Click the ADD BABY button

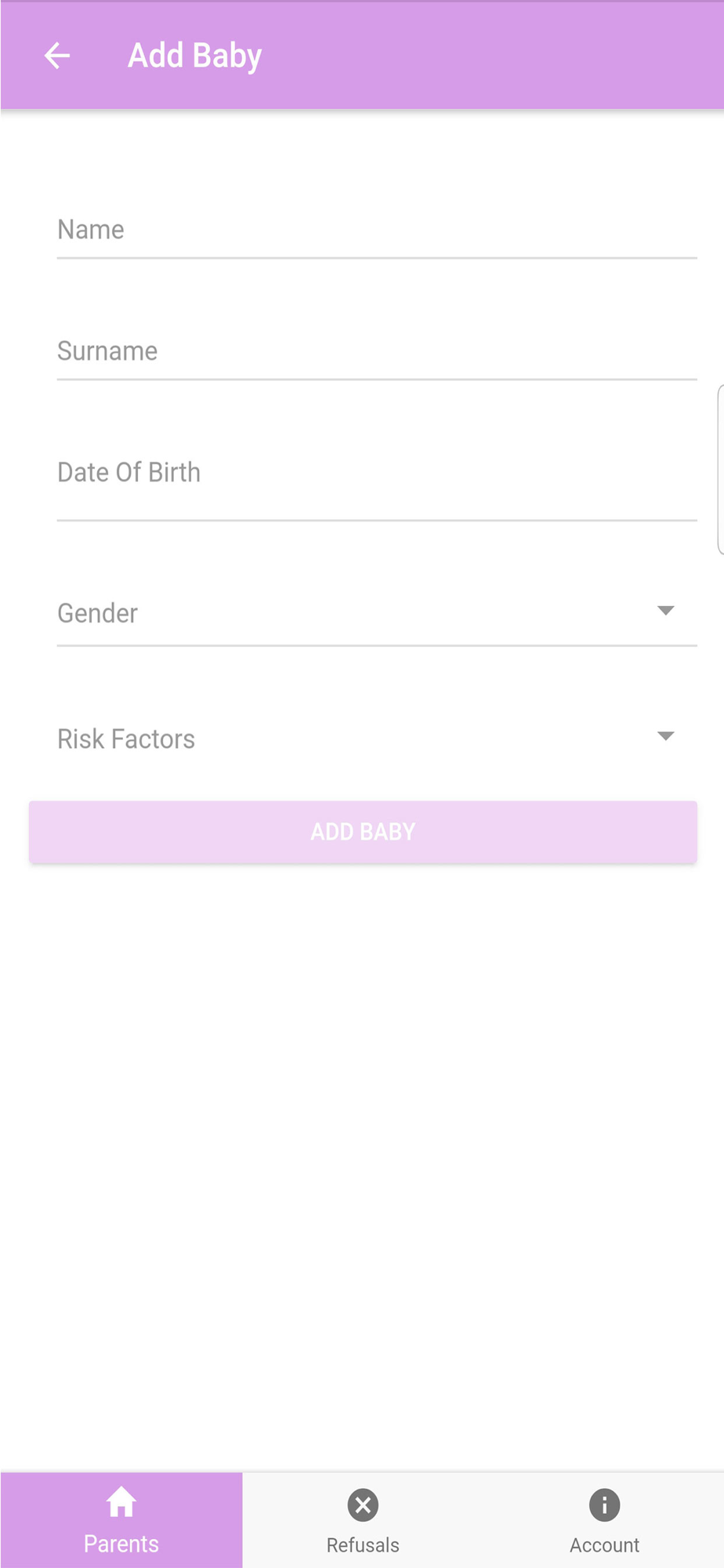(x=363, y=832)
